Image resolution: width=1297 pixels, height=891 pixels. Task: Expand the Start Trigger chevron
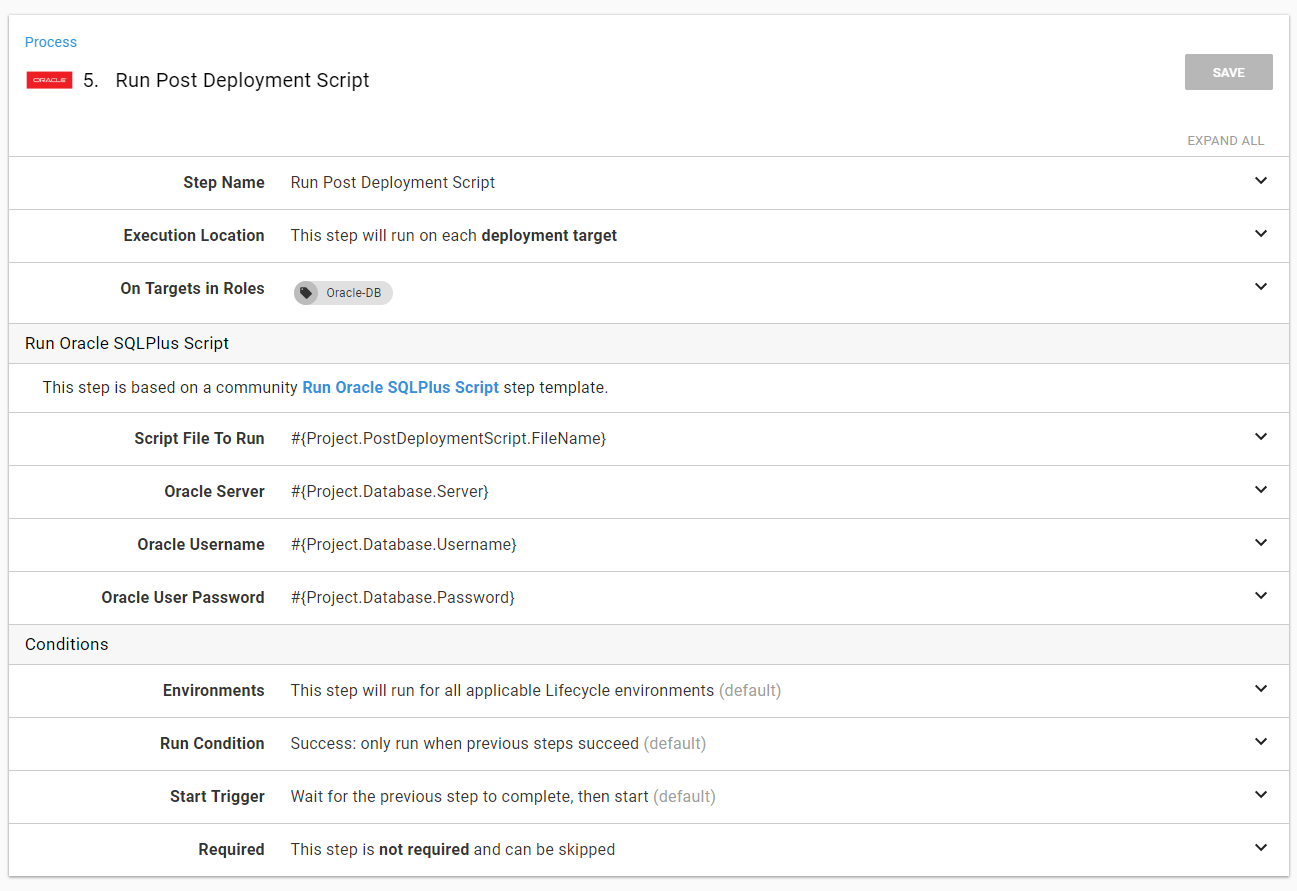(1260, 795)
